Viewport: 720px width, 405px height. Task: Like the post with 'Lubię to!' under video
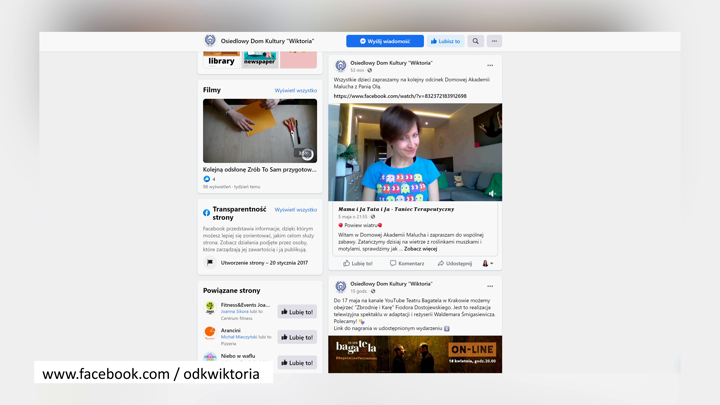[358, 263]
